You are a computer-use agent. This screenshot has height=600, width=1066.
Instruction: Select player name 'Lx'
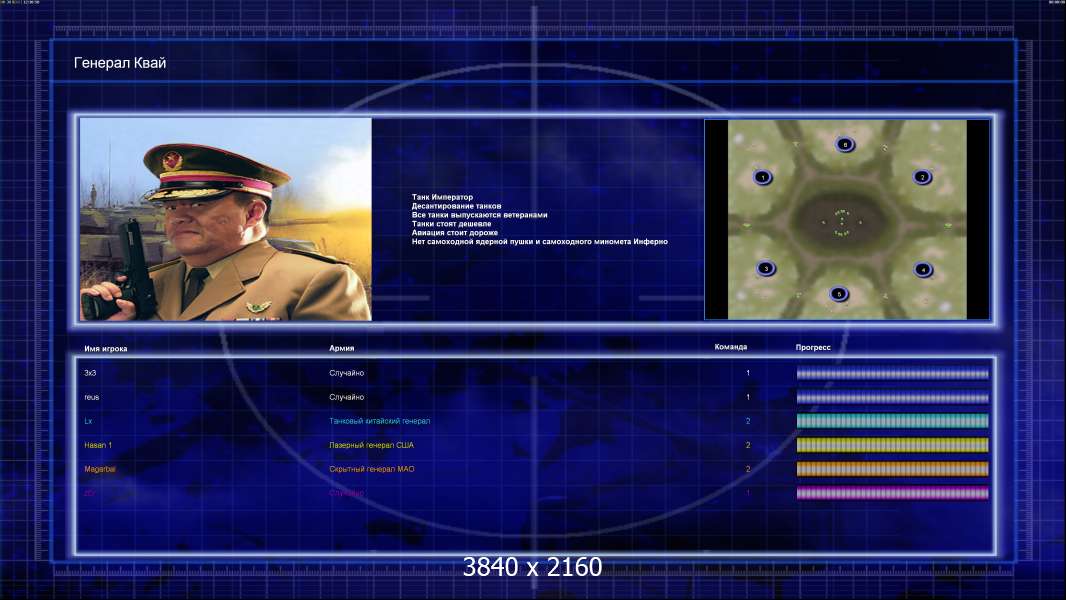88,421
